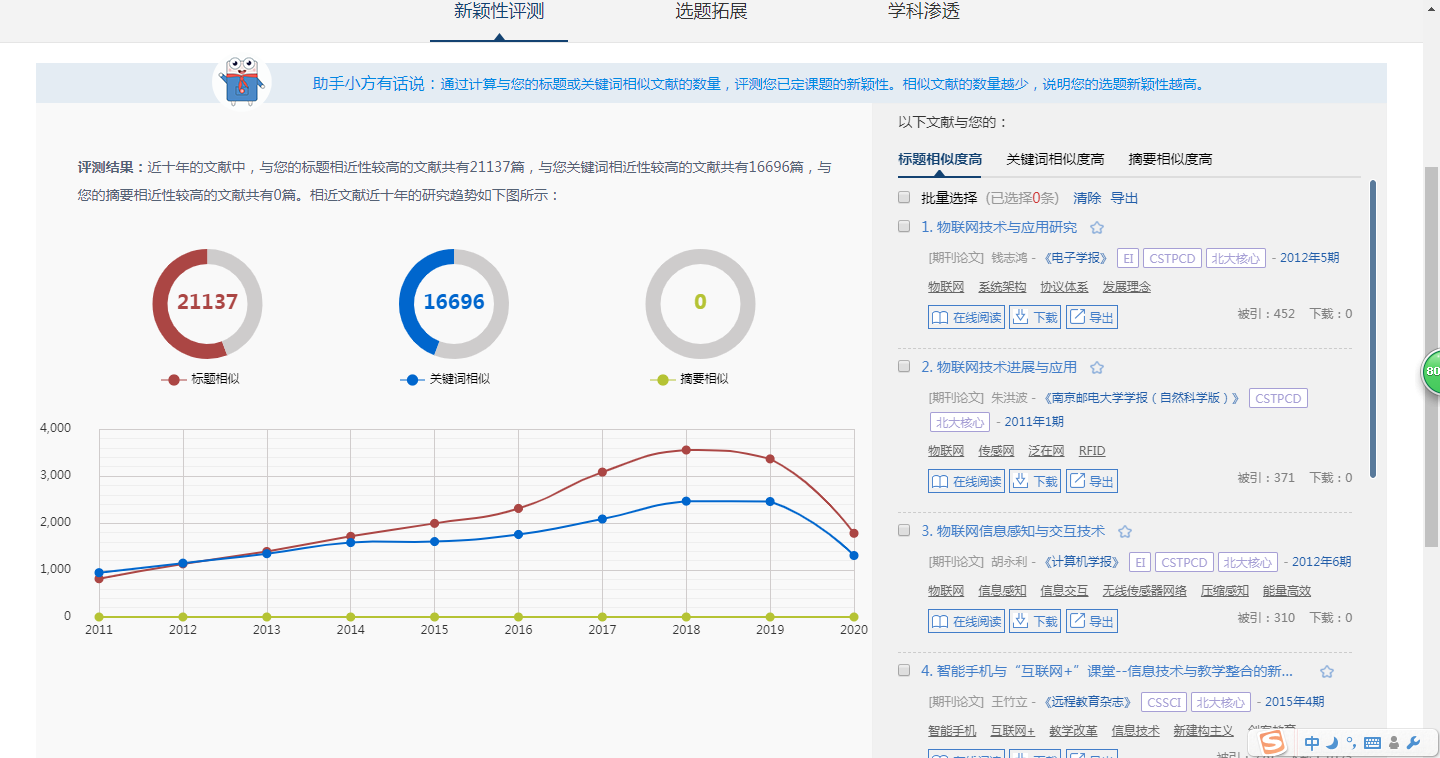Image resolution: width=1440 pixels, height=758 pixels.
Task: Toggle the Sogou 中 language mode icon
Action: coord(1312,743)
